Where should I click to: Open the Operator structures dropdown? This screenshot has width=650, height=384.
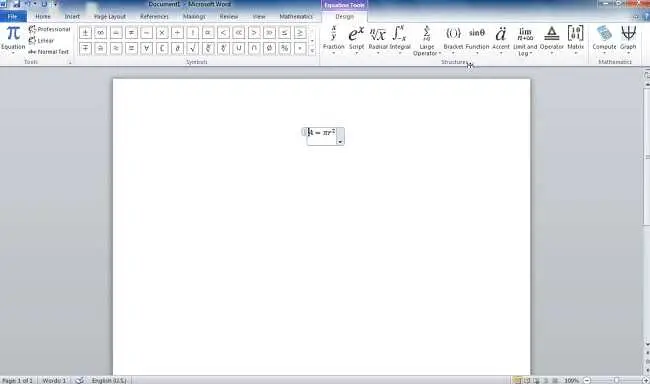click(x=552, y=40)
